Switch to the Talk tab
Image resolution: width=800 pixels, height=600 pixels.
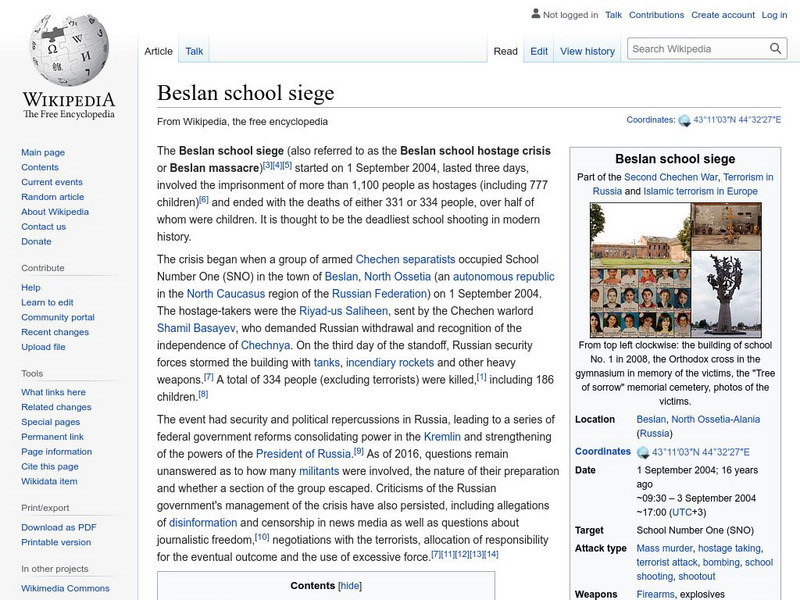(x=194, y=51)
